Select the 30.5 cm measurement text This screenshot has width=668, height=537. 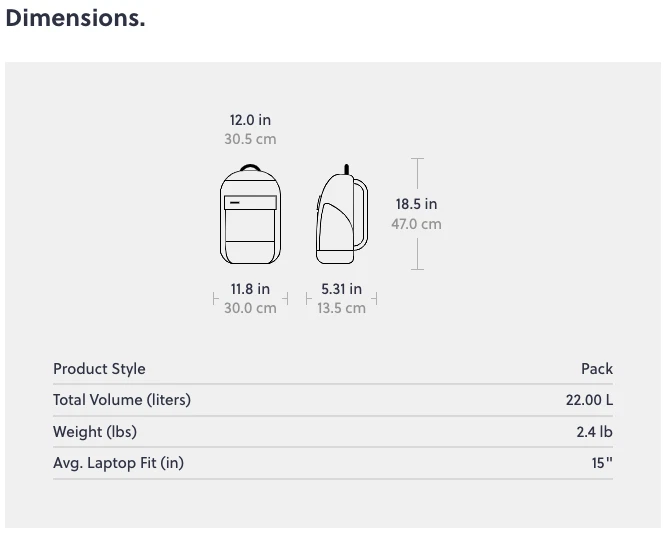tap(250, 139)
